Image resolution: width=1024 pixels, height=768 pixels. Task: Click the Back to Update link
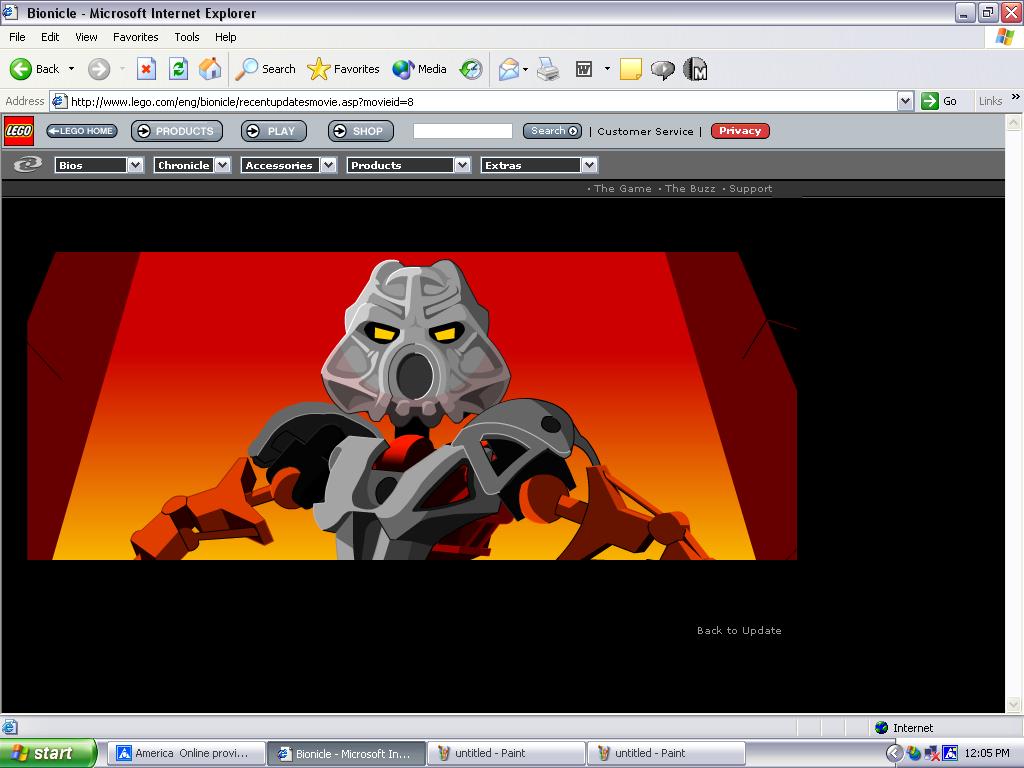tap(739, 631)
